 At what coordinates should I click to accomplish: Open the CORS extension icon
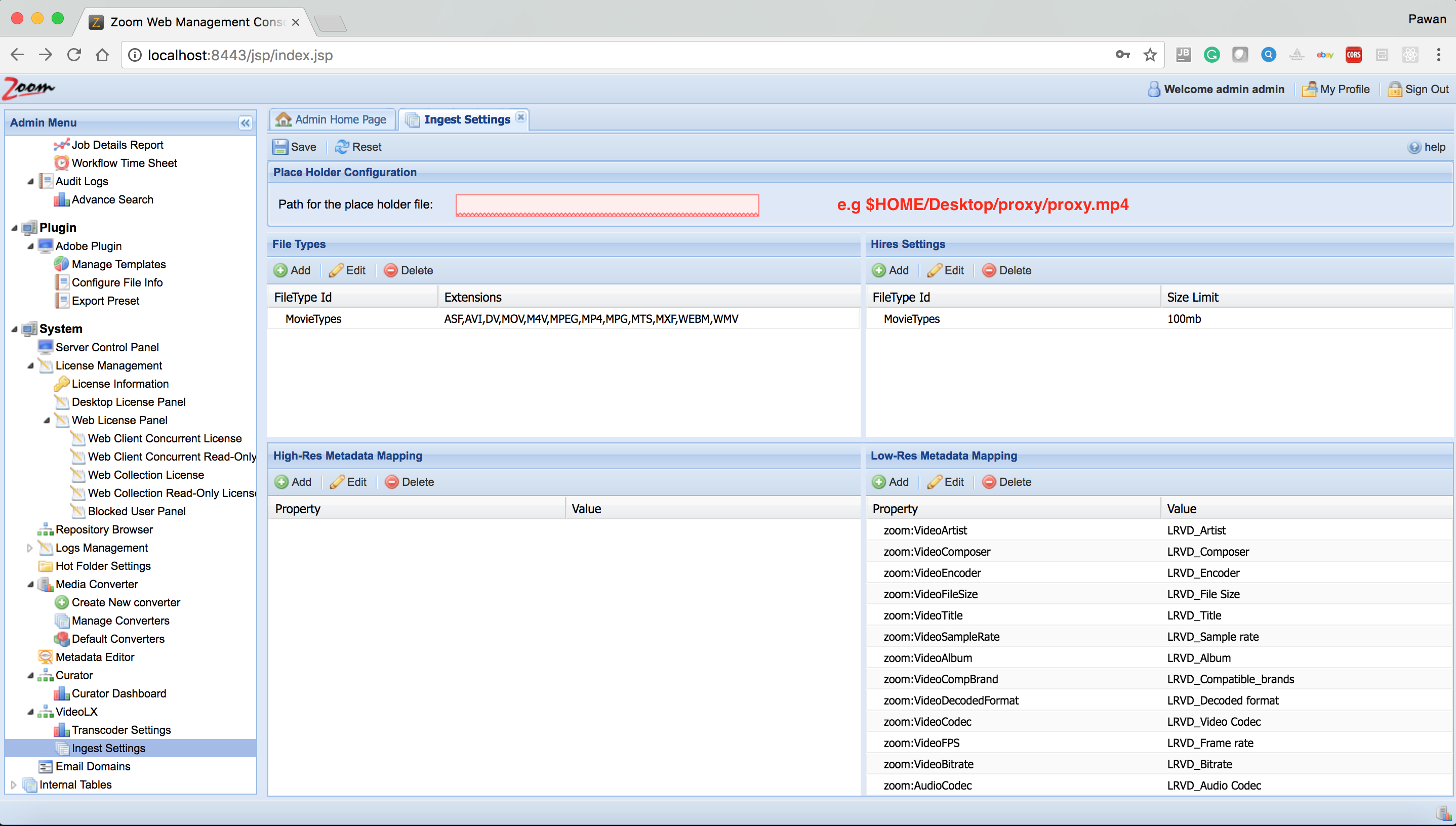(x=1354, y=55)
